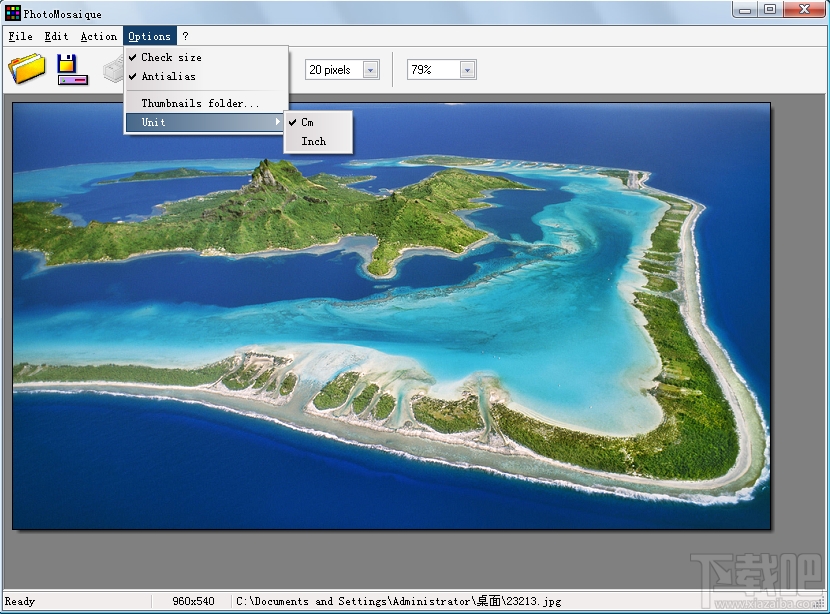Minimize the PhotoMosaique window

click(745, 10)
